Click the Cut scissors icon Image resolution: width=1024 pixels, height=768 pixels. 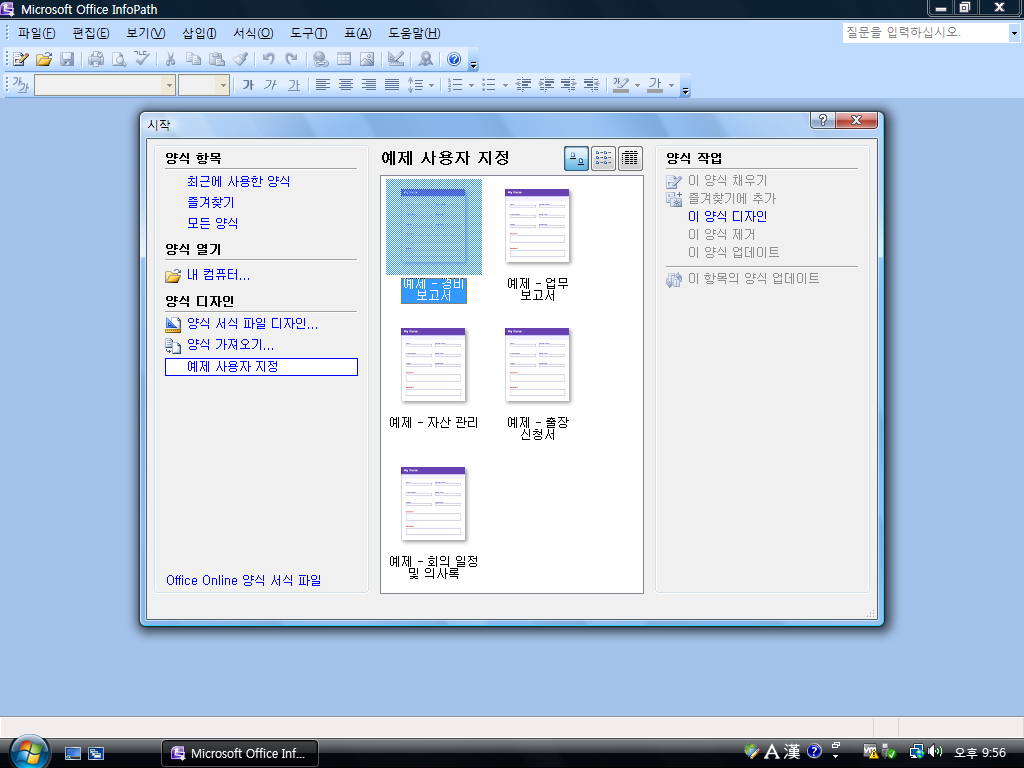click(170, 59)
